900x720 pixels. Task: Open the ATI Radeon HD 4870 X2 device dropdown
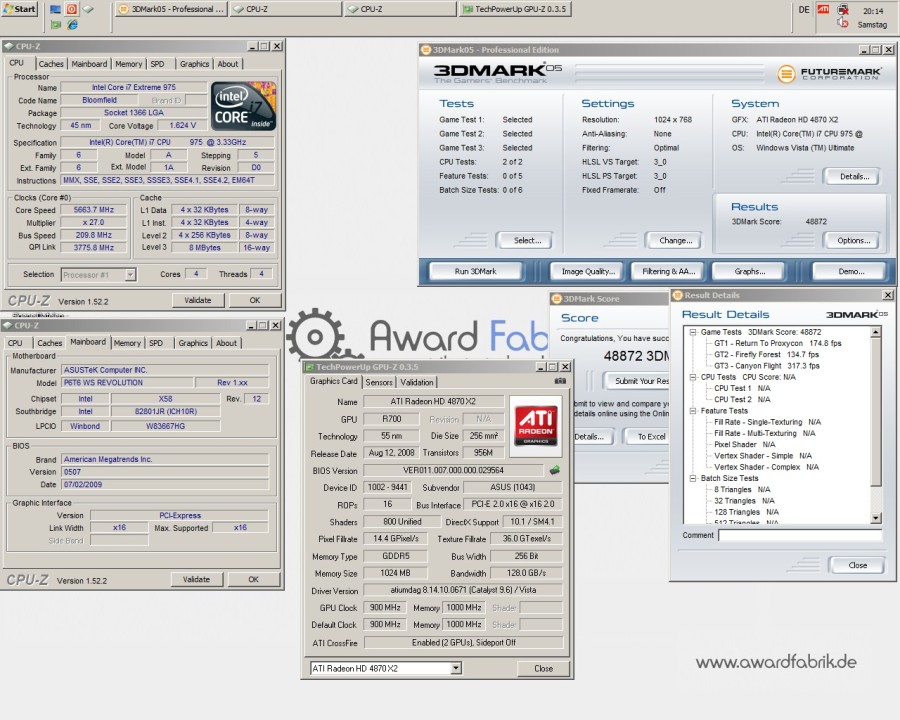[x=456, y=668]
